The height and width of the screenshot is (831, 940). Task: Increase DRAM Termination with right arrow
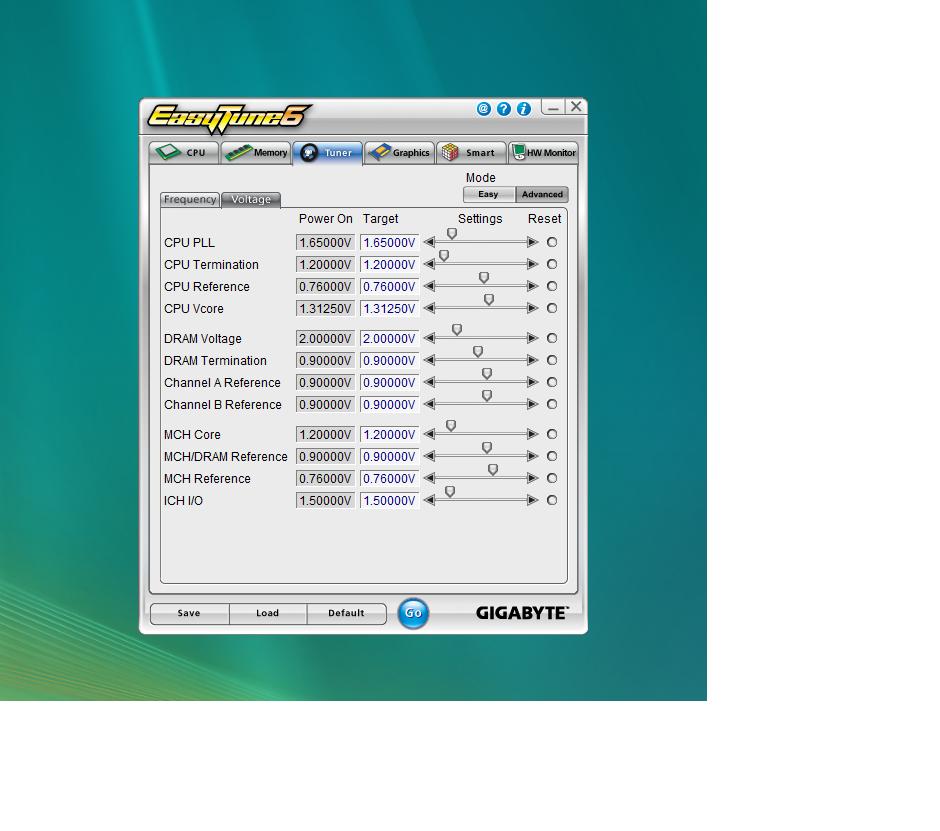point(533,360)
